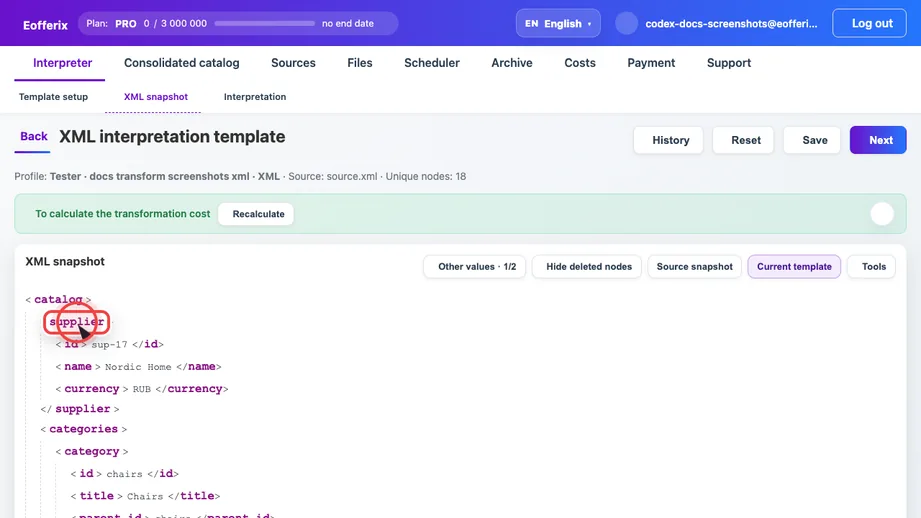
Task: Click the Plan PRO label
Action: (x=111, y=23)
